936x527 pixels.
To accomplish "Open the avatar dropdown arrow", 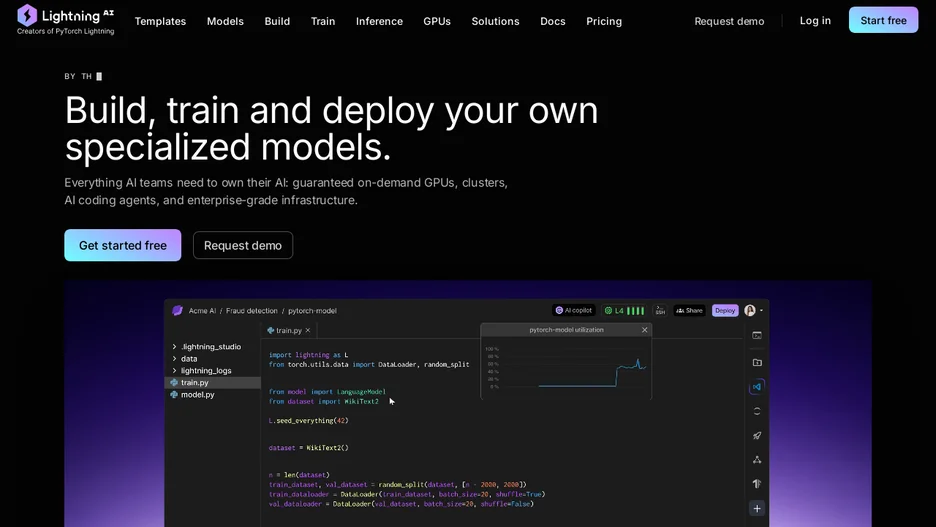I will click(x=761, y=310).
